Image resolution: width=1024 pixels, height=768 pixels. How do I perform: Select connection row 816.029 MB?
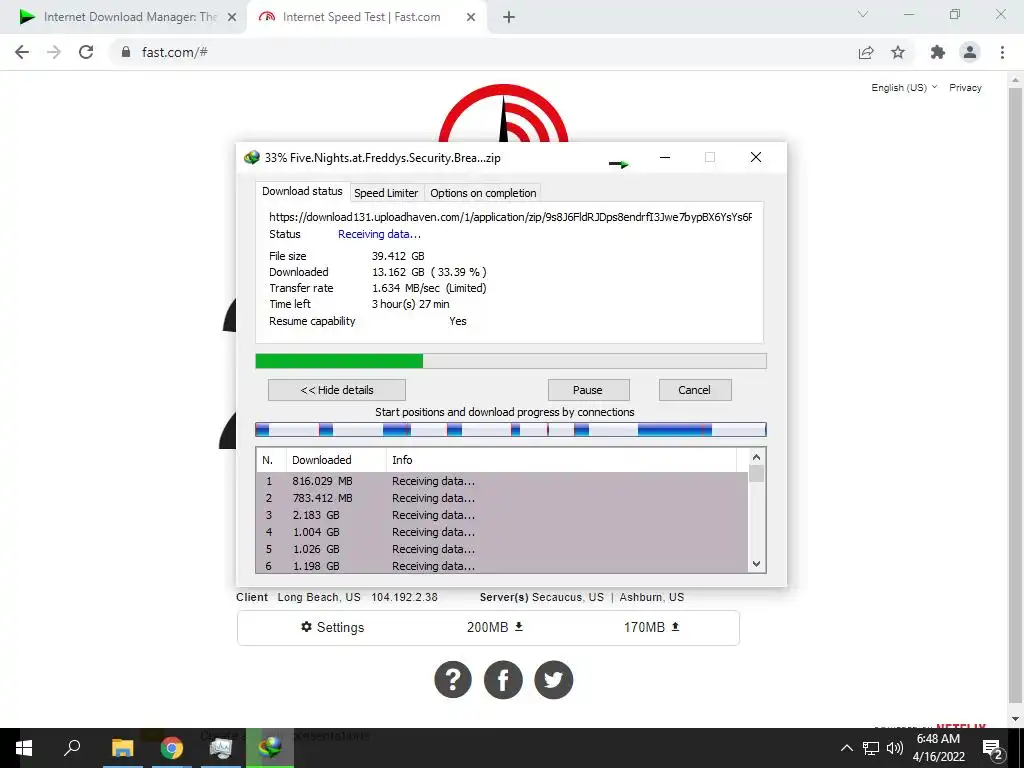tap(502, 481)
